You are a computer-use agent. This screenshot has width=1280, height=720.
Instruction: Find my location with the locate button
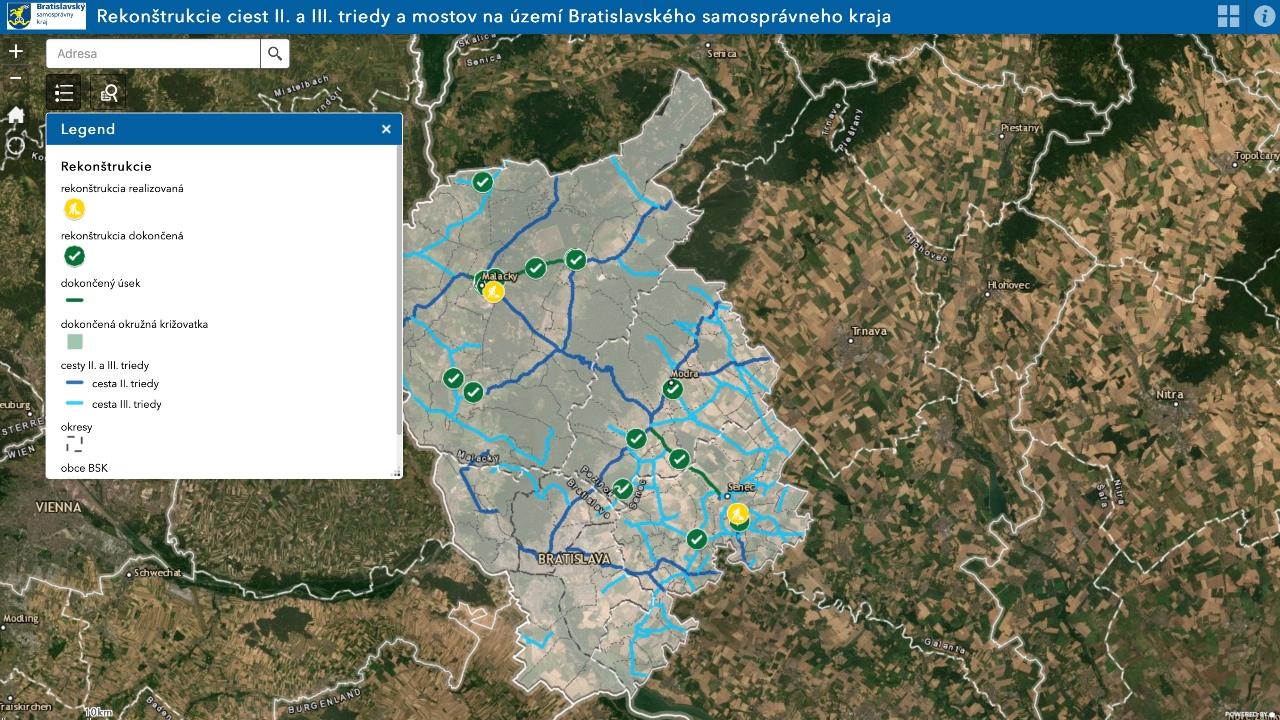pyautogui.click(x=16, y=146)
